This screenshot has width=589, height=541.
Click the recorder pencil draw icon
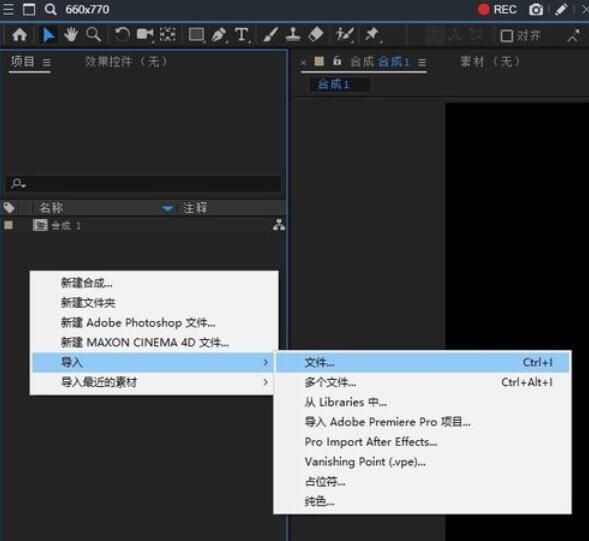[x=561, y=9]
